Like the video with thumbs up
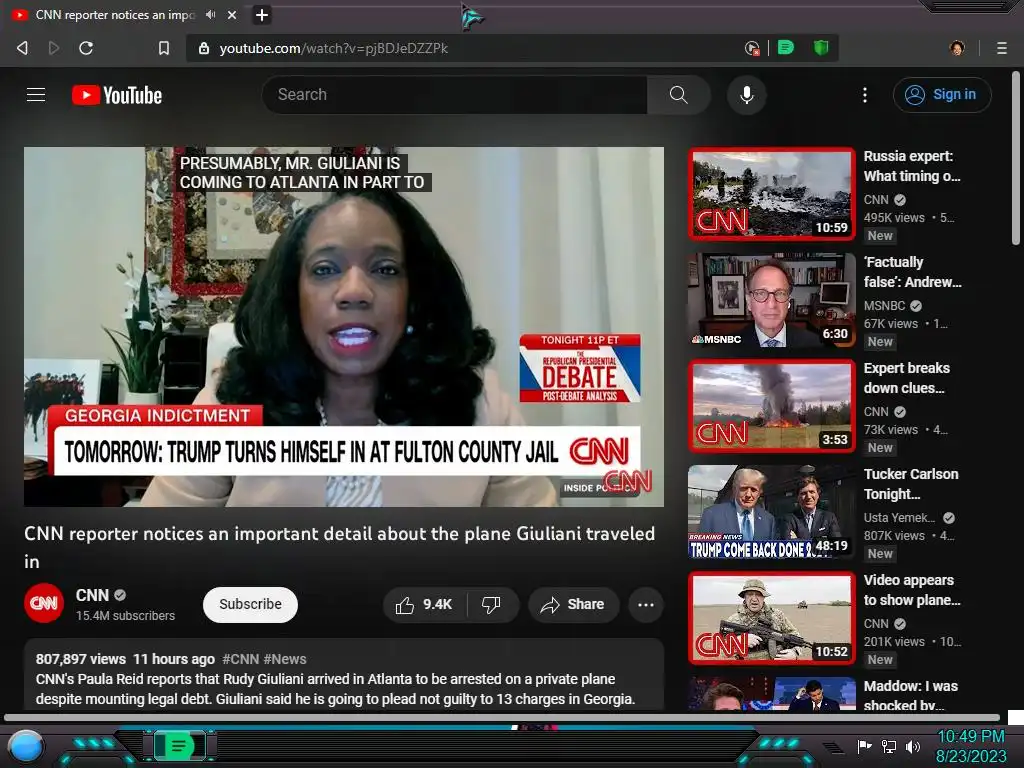 coord(424,605)
